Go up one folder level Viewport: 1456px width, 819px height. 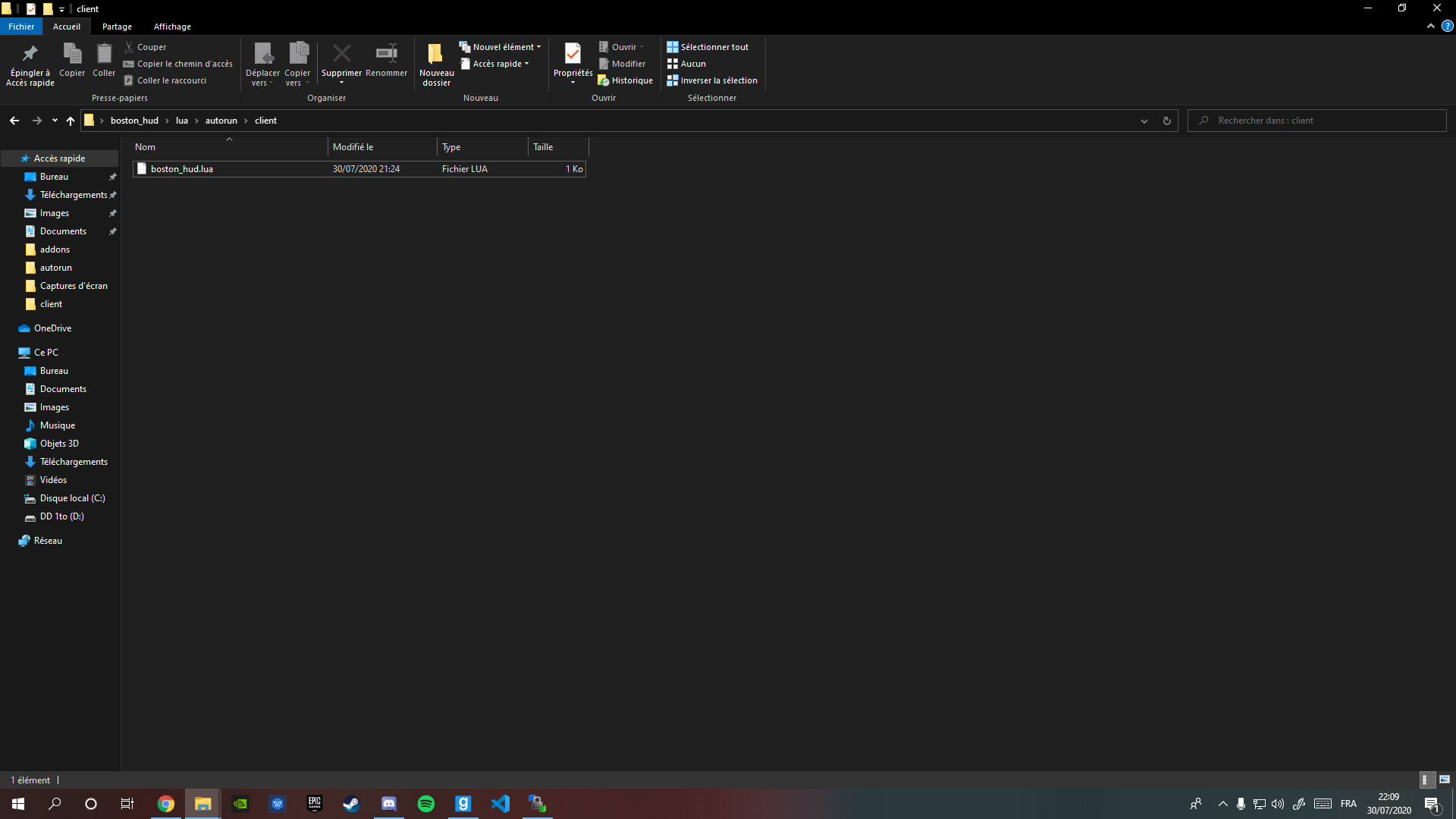coord(71,121)
